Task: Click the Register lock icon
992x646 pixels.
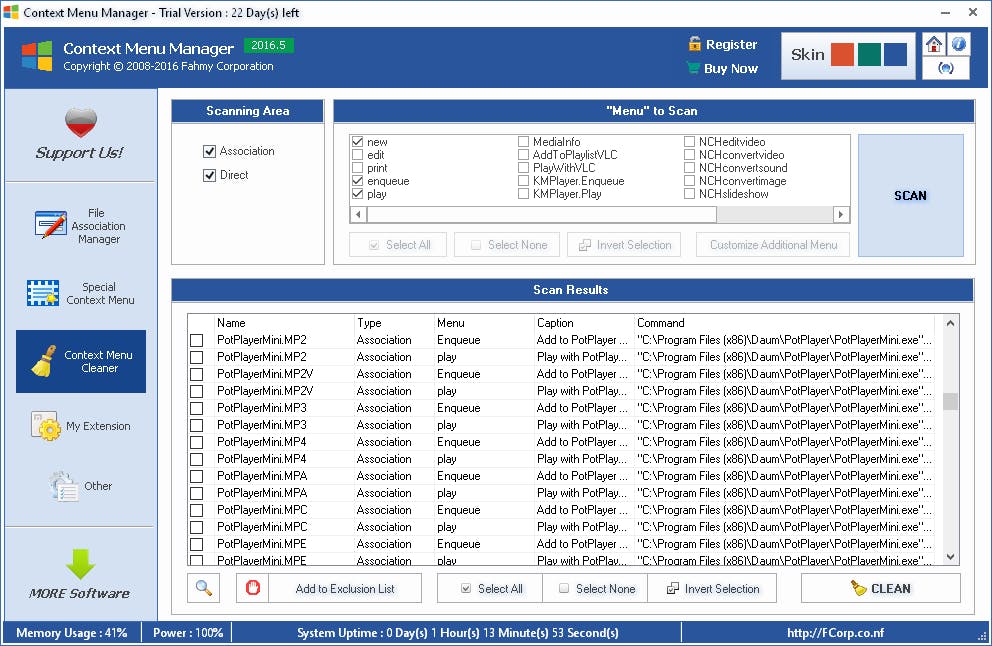Action: tap(694, 44)
